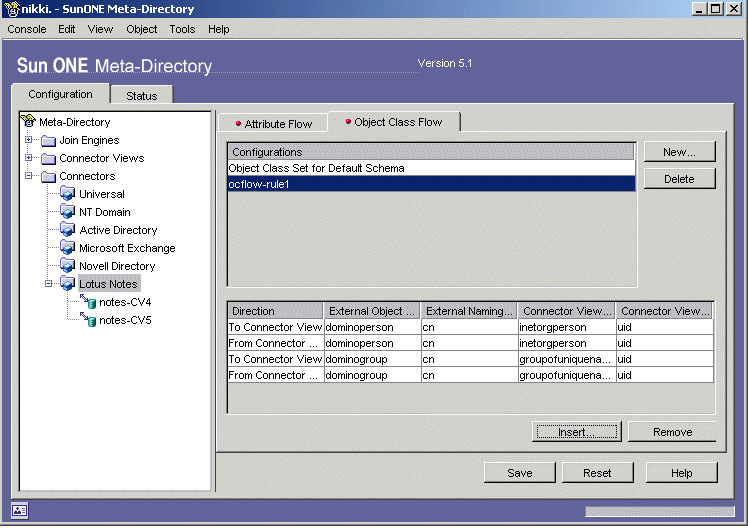Click the Connectors folder icon
748x528 pixels.
click(x=48, y=176)
